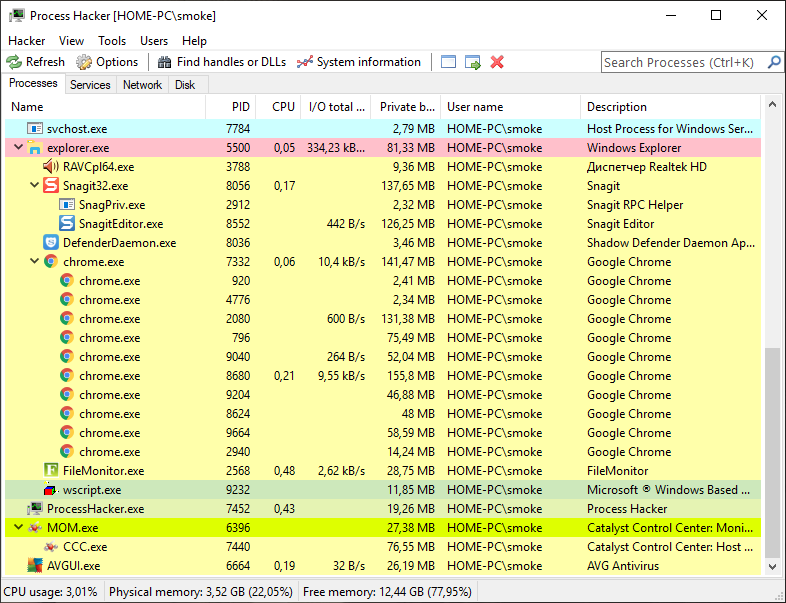Click the find window and thread icon

tap(472, 62)
